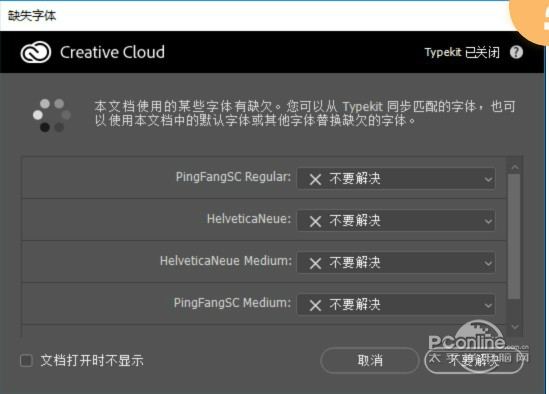This screenshot has width=549, height=394.
Task: Click the font list scrollbar thumb
Action: pos(514,237)
